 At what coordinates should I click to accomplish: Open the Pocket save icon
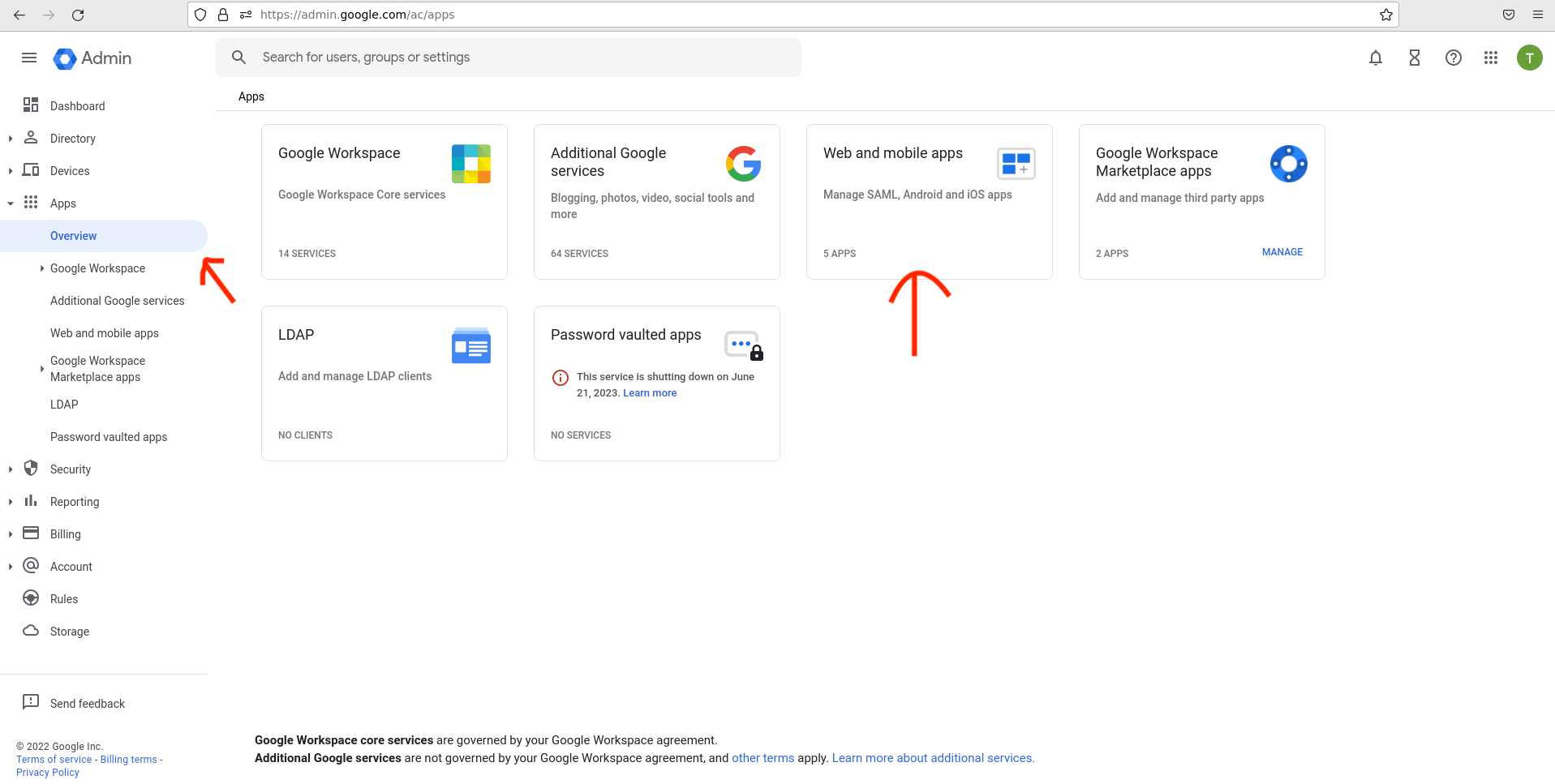click(x=1509, y=15)
